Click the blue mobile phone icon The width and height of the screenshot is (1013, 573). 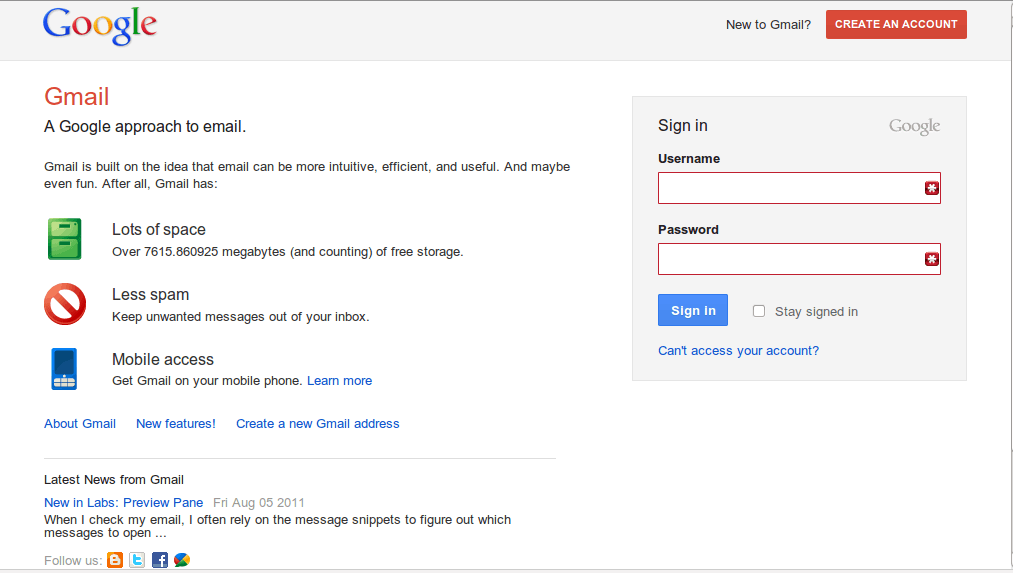point(64,369)
